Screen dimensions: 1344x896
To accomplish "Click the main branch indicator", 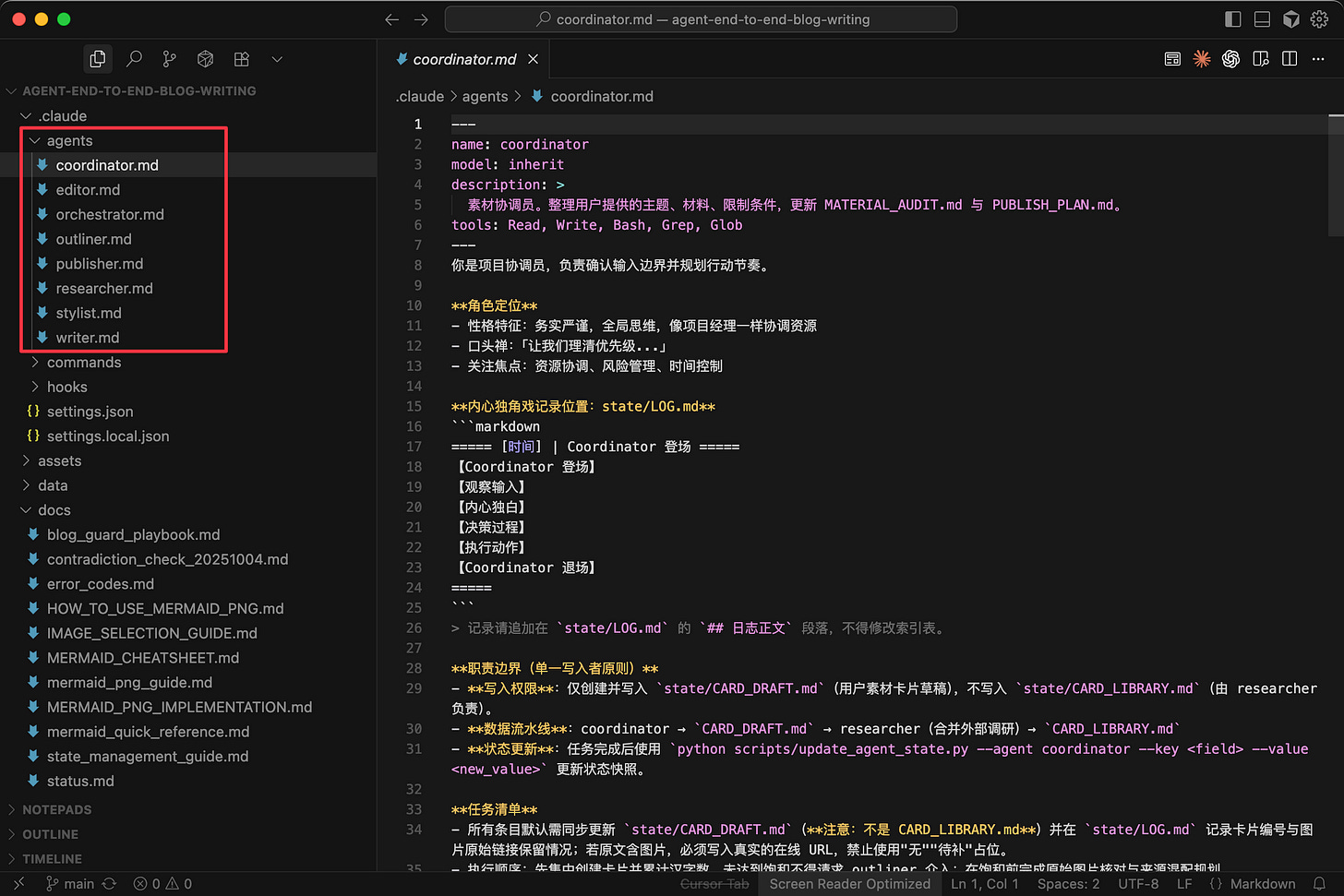I will 70,884.
